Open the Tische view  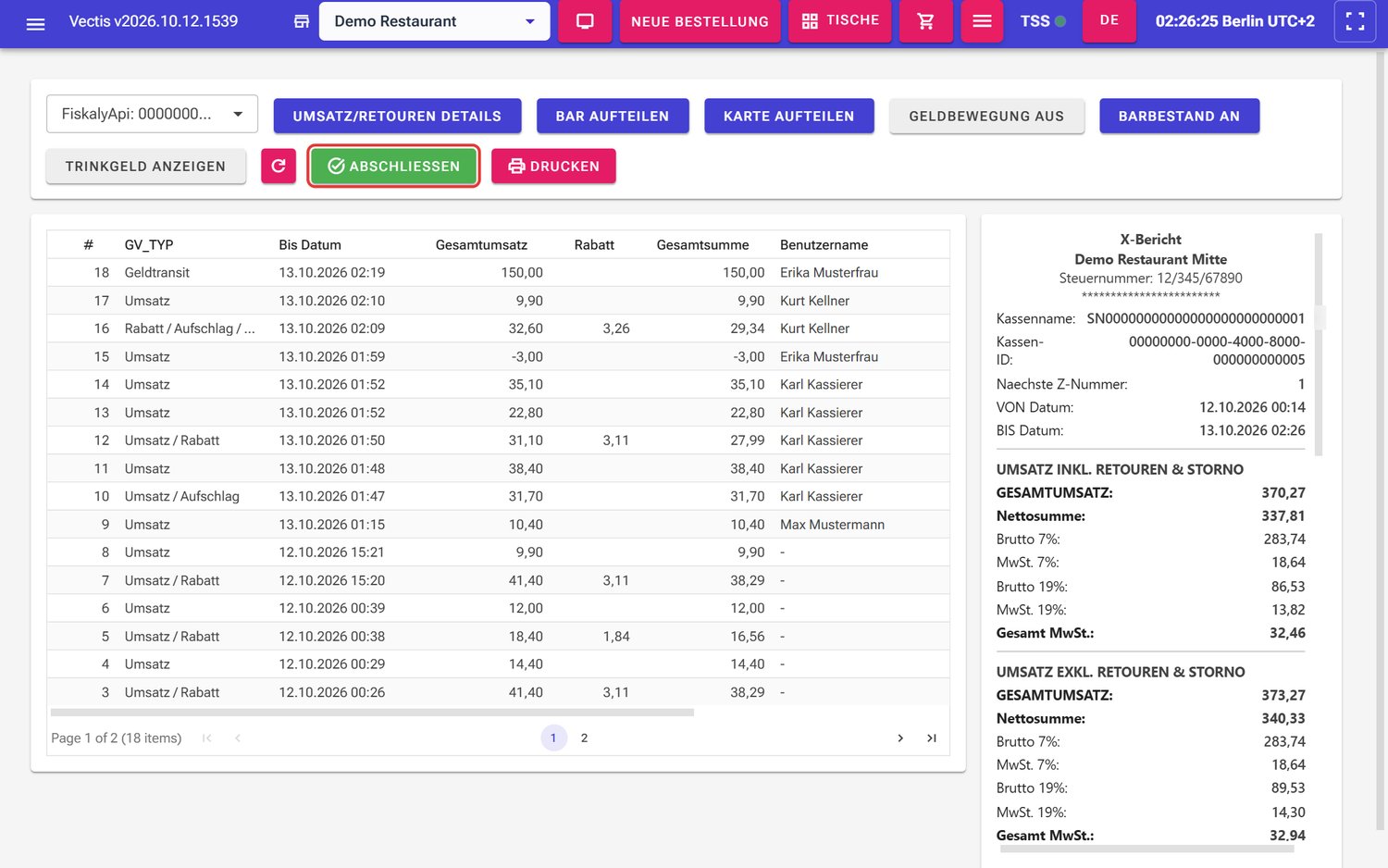click(840, 21)
